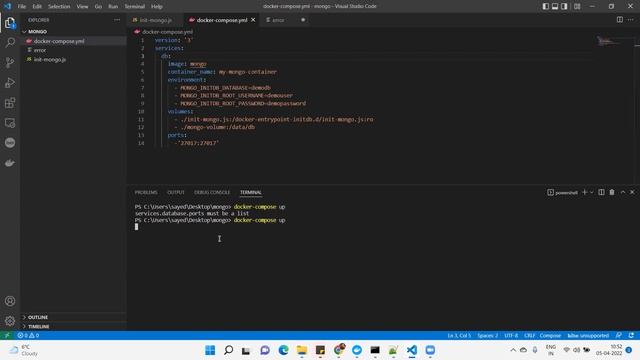
Task: Open the terminal launch profile dropdown
Action: [x=591, y=192]
